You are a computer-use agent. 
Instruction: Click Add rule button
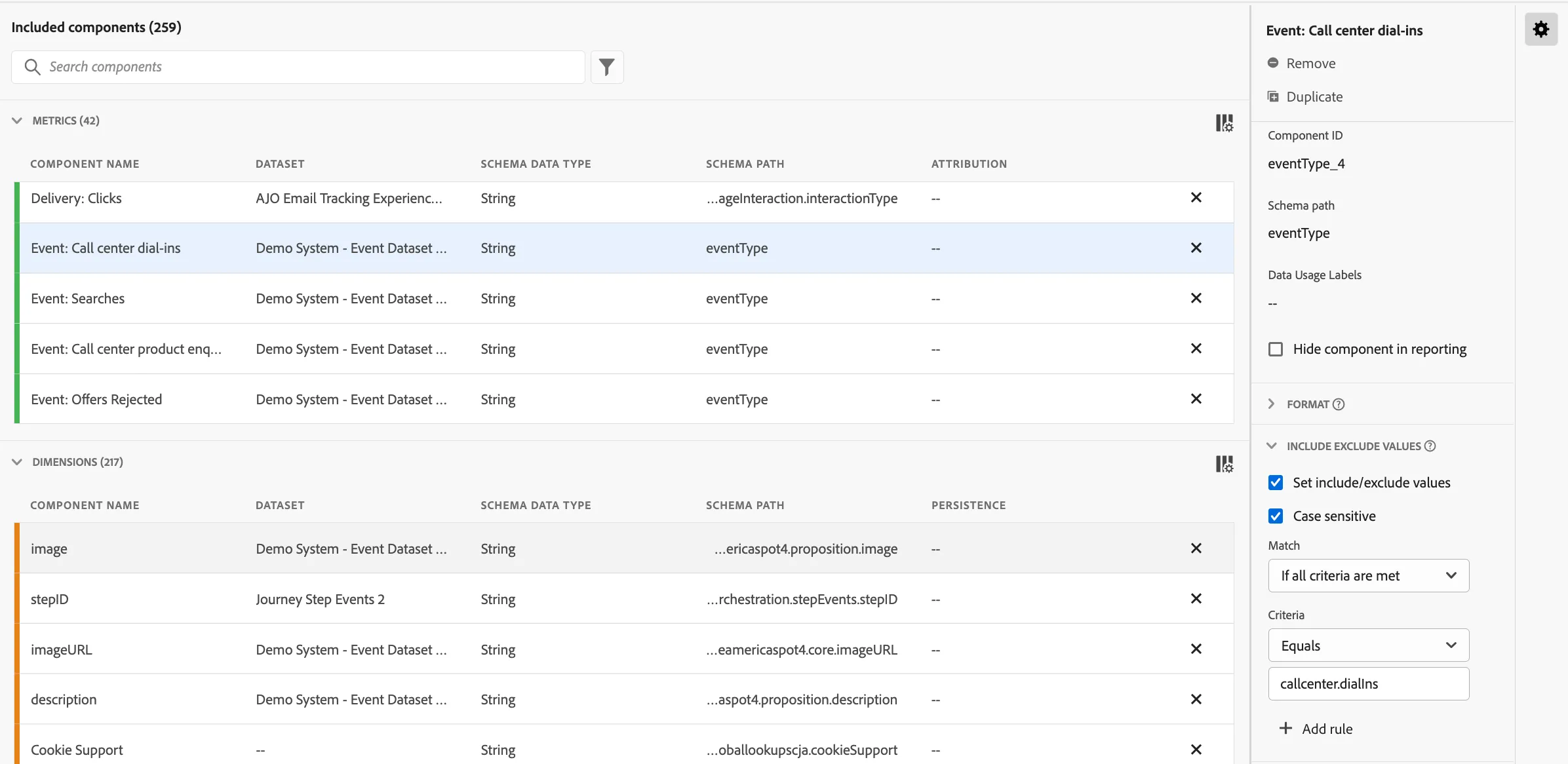[1316, 729]
